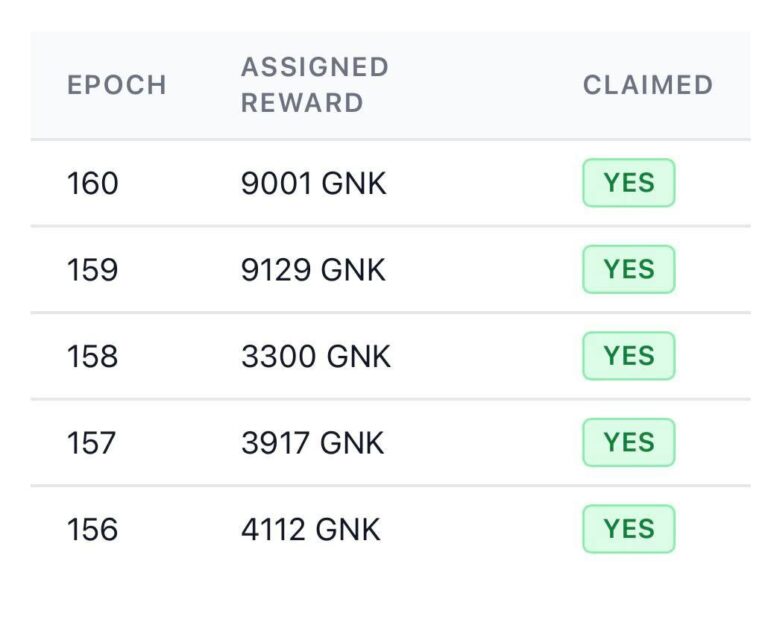Select epoch number 159
The image size is (768, 623).
point(92,270)
